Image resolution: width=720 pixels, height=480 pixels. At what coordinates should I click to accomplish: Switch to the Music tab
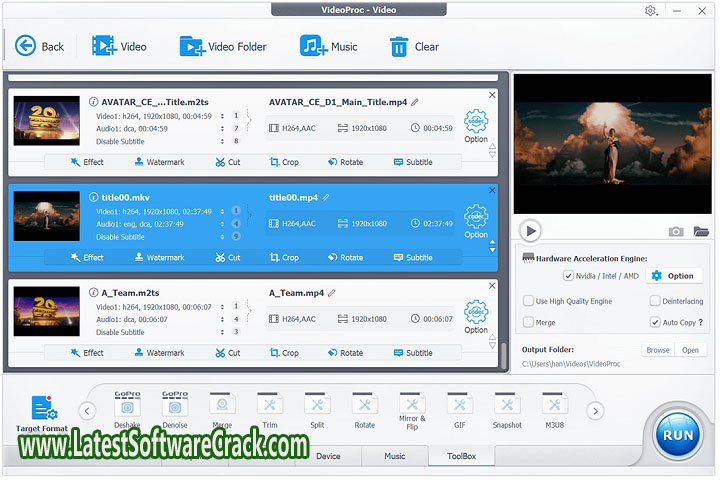tap(395, 456)
